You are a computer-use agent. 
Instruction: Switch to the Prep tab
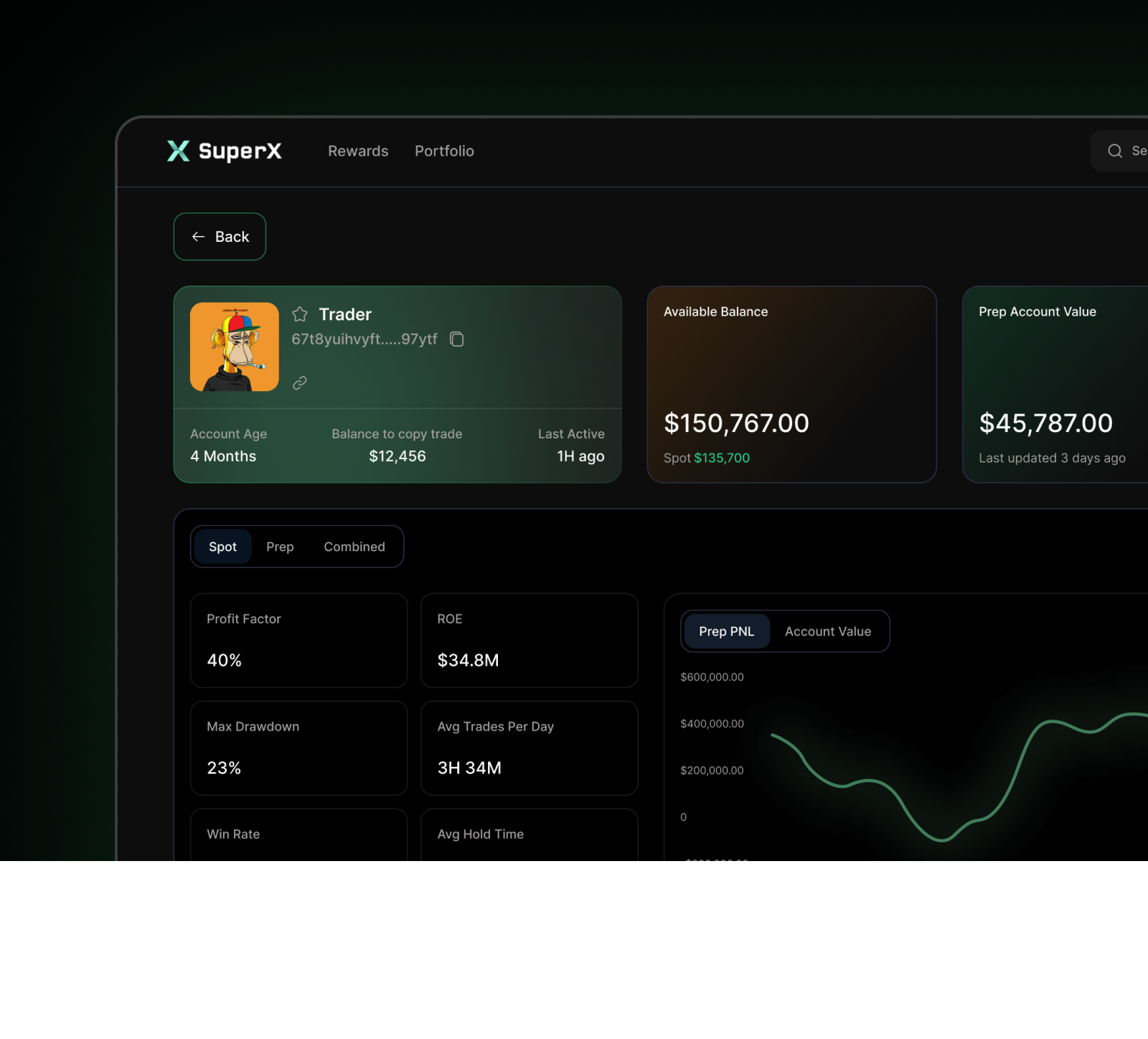(x=280, y=546)
